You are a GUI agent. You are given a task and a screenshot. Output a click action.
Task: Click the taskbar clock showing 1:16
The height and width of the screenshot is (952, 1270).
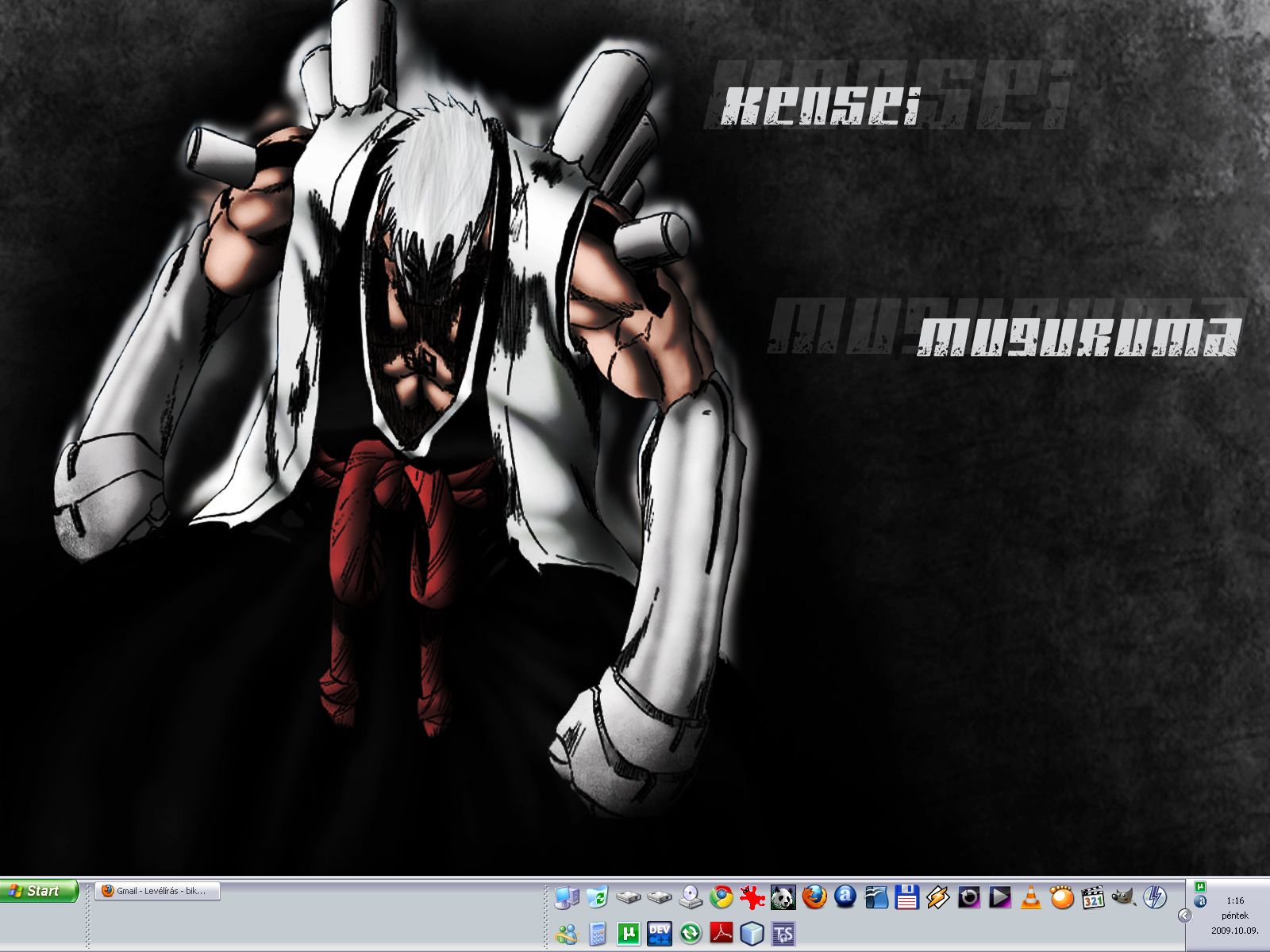(1234, 900)
